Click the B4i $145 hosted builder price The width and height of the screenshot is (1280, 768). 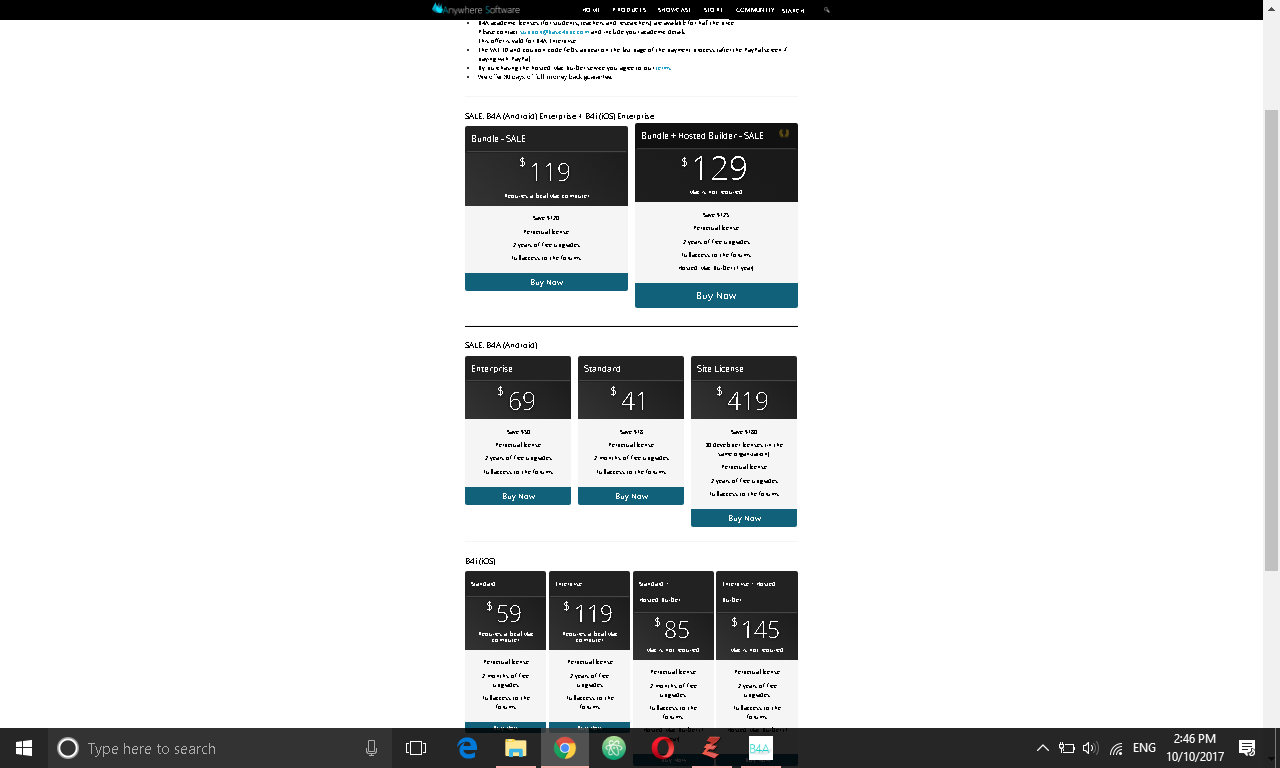[756, 628]
